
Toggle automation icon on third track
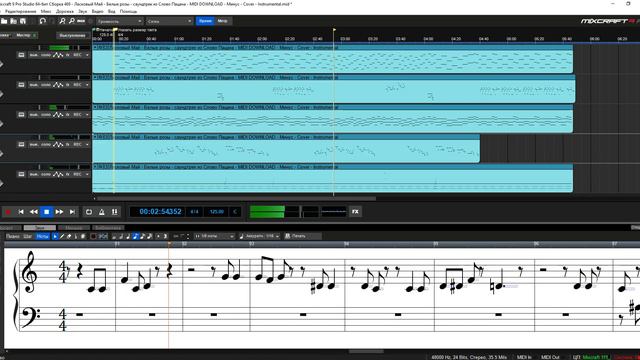coord(58,115)
